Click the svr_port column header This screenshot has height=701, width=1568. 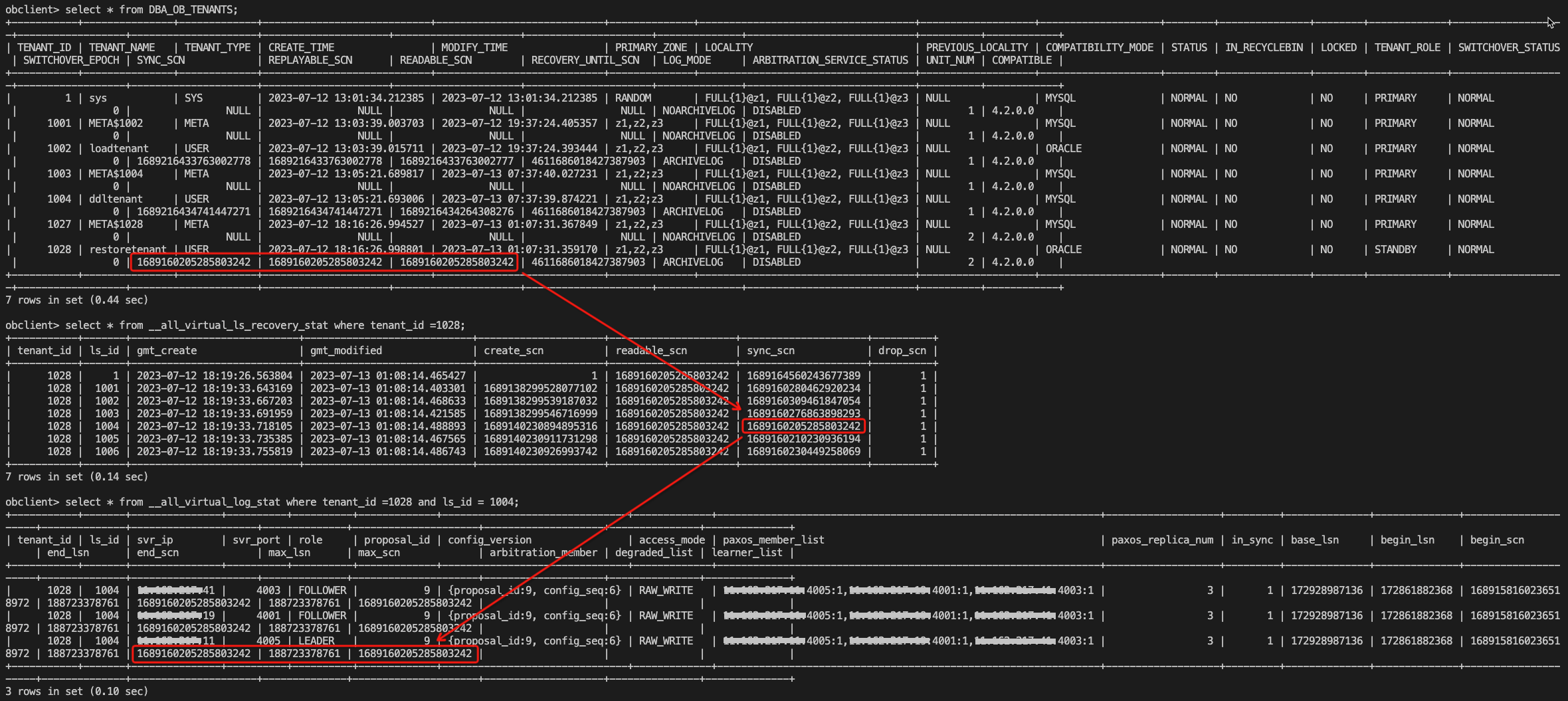click(256, 540)
